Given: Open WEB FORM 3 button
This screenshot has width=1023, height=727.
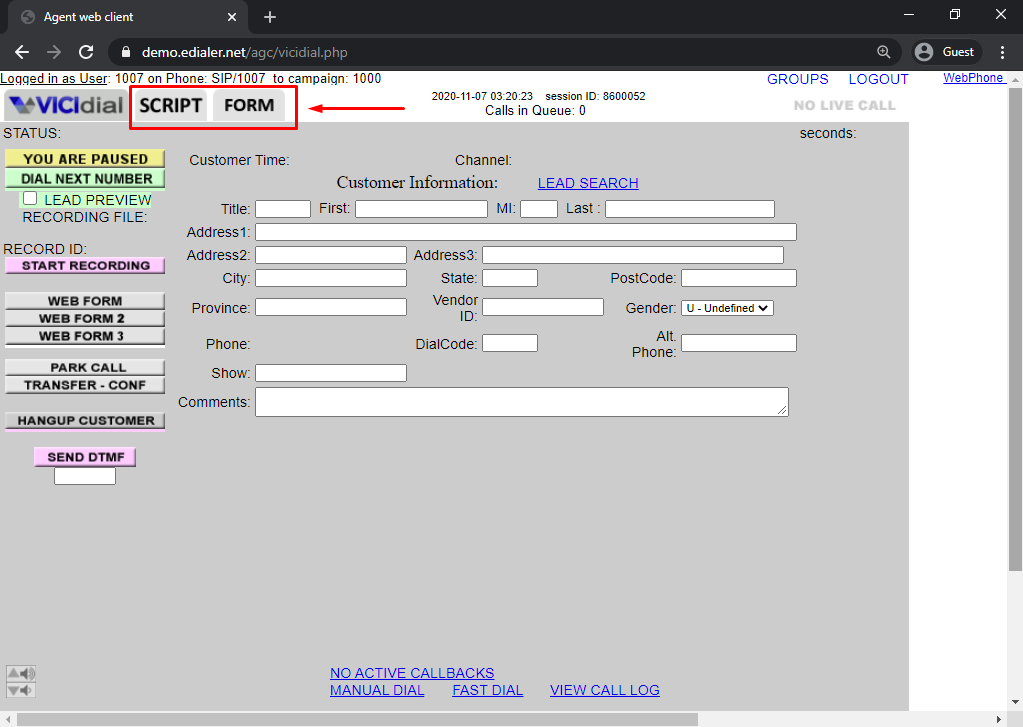Looking at the screenshot, I should click(85, 336).
